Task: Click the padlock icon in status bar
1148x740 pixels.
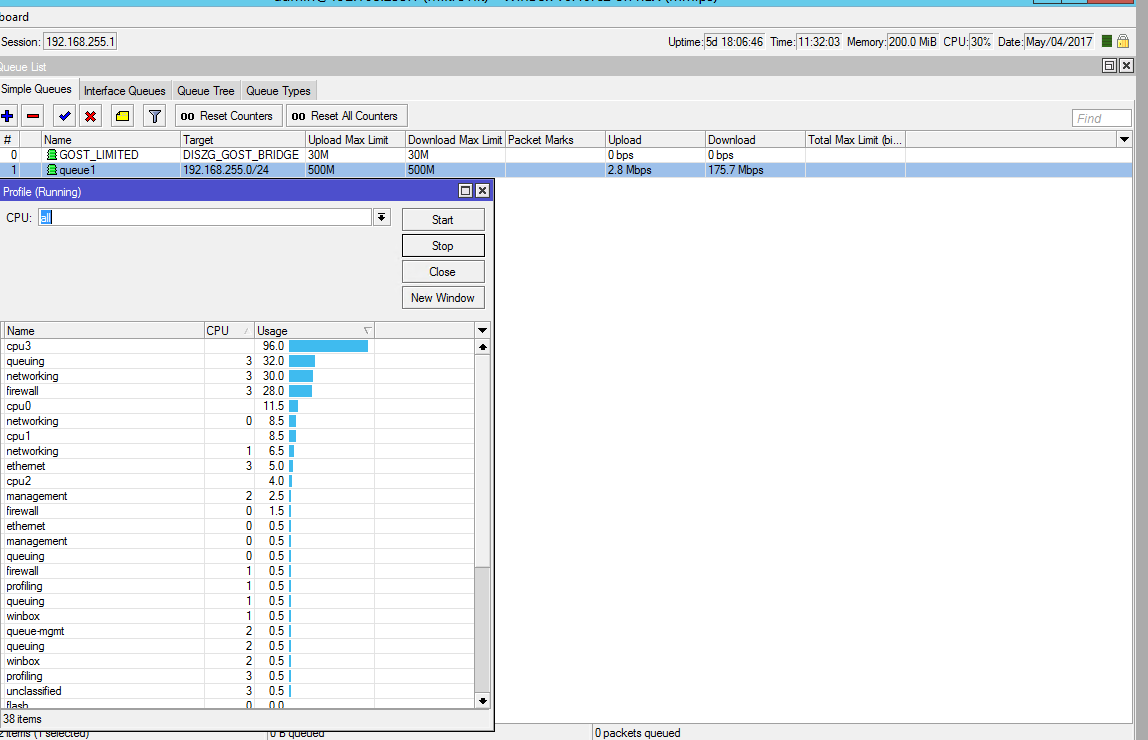Action: click(x=1123, y=42)
